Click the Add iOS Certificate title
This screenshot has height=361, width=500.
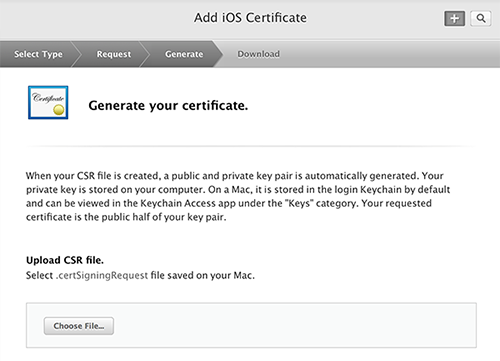pyautogui.click(x=250, y=18)
